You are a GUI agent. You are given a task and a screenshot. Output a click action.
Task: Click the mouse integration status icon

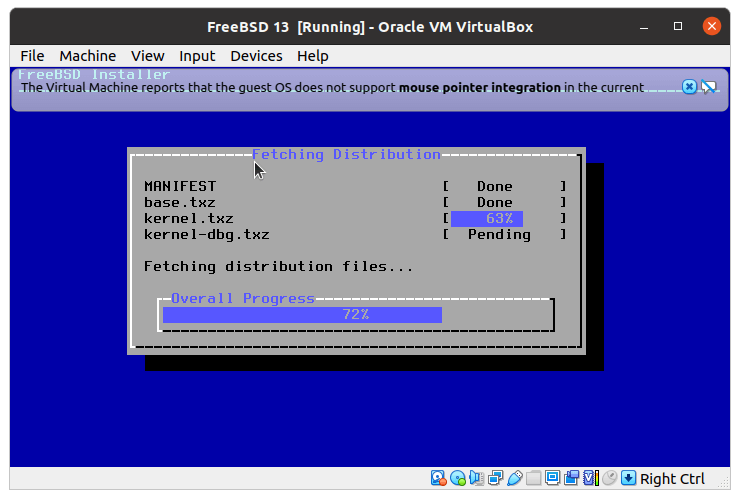tap(609, 478)
